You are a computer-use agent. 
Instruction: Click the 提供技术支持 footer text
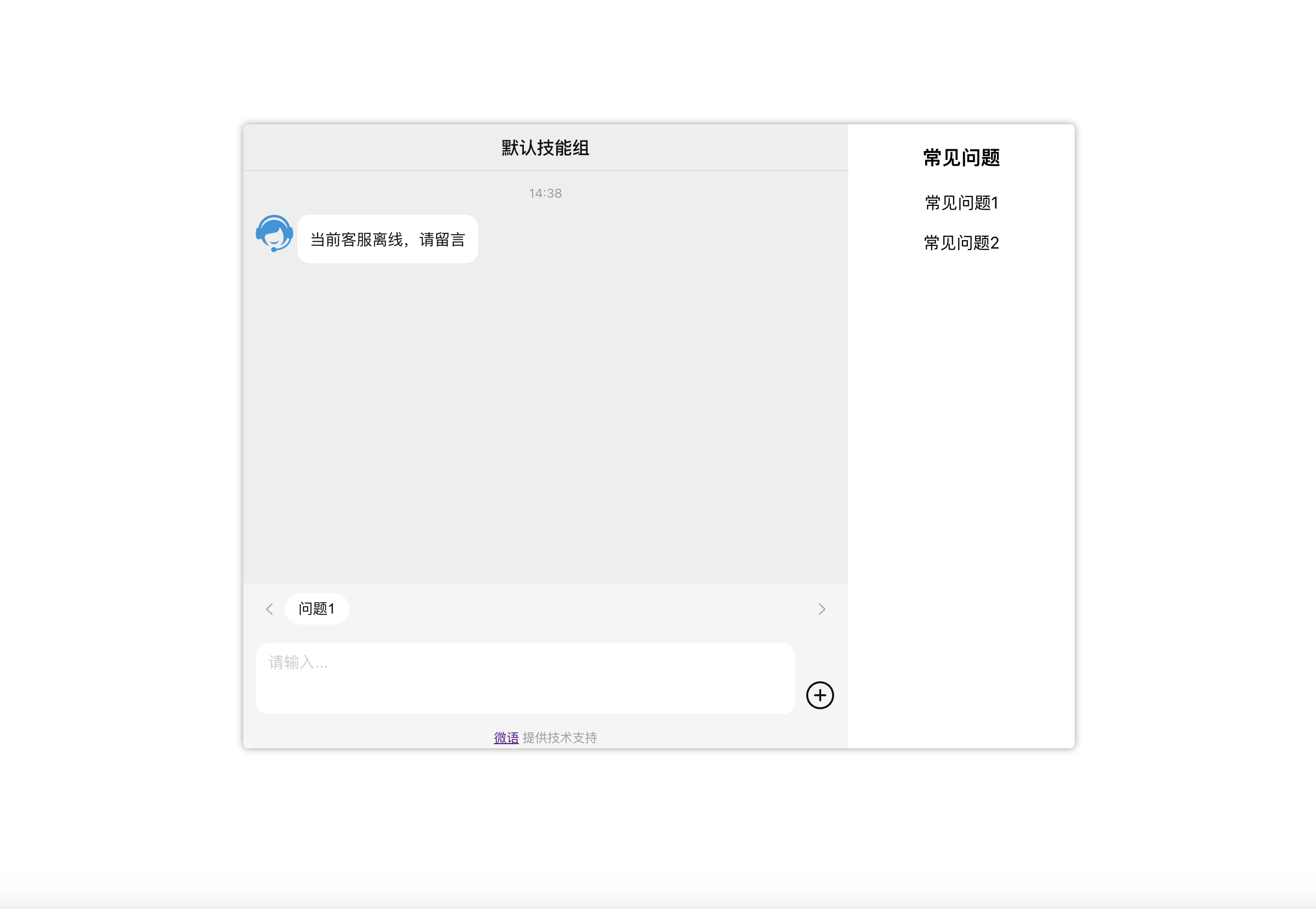(560, 738)
